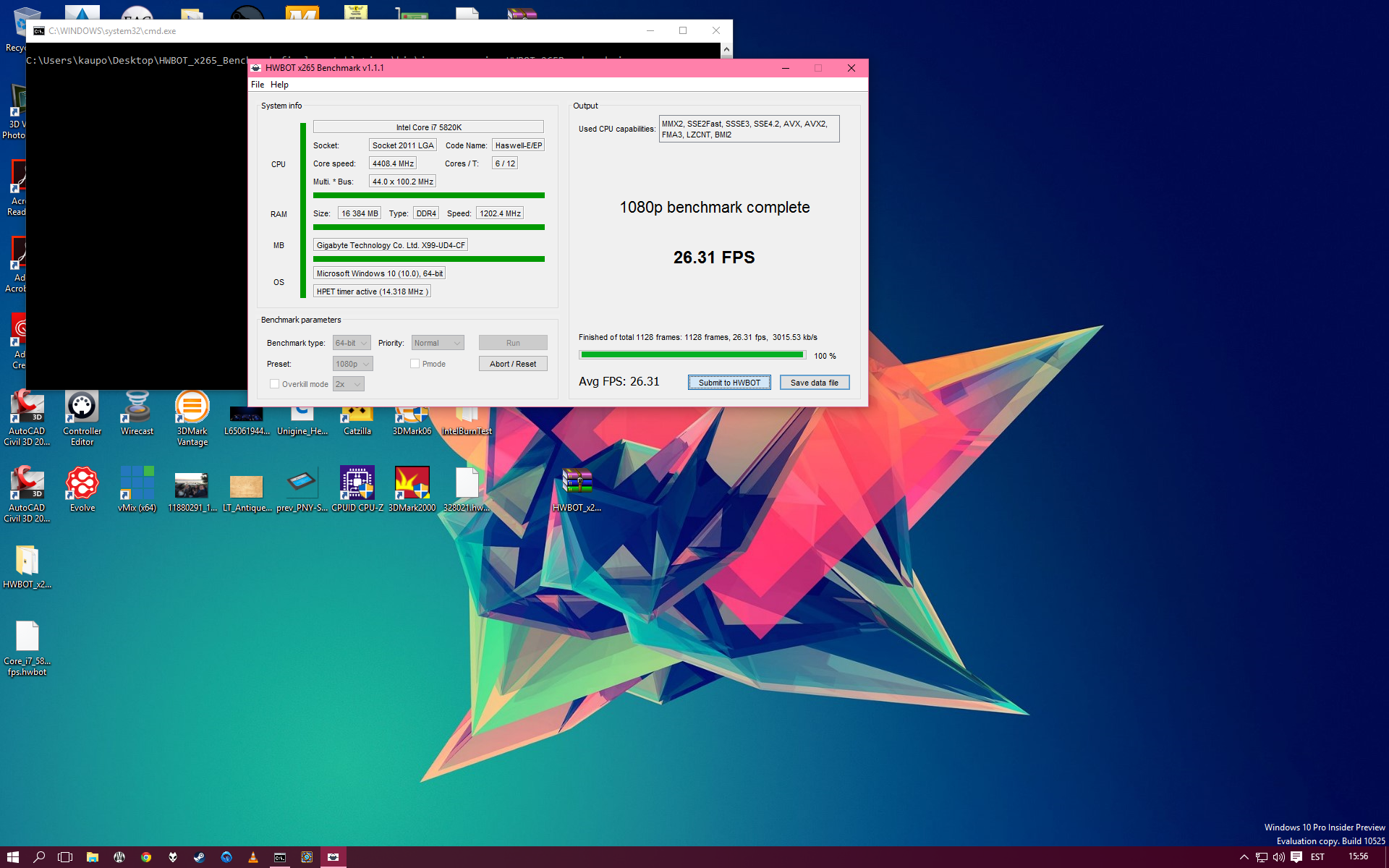The width and height of the screenshot is (1389, 868).
Task: Open VLC media player from taskbar
Action: (252, 857)
